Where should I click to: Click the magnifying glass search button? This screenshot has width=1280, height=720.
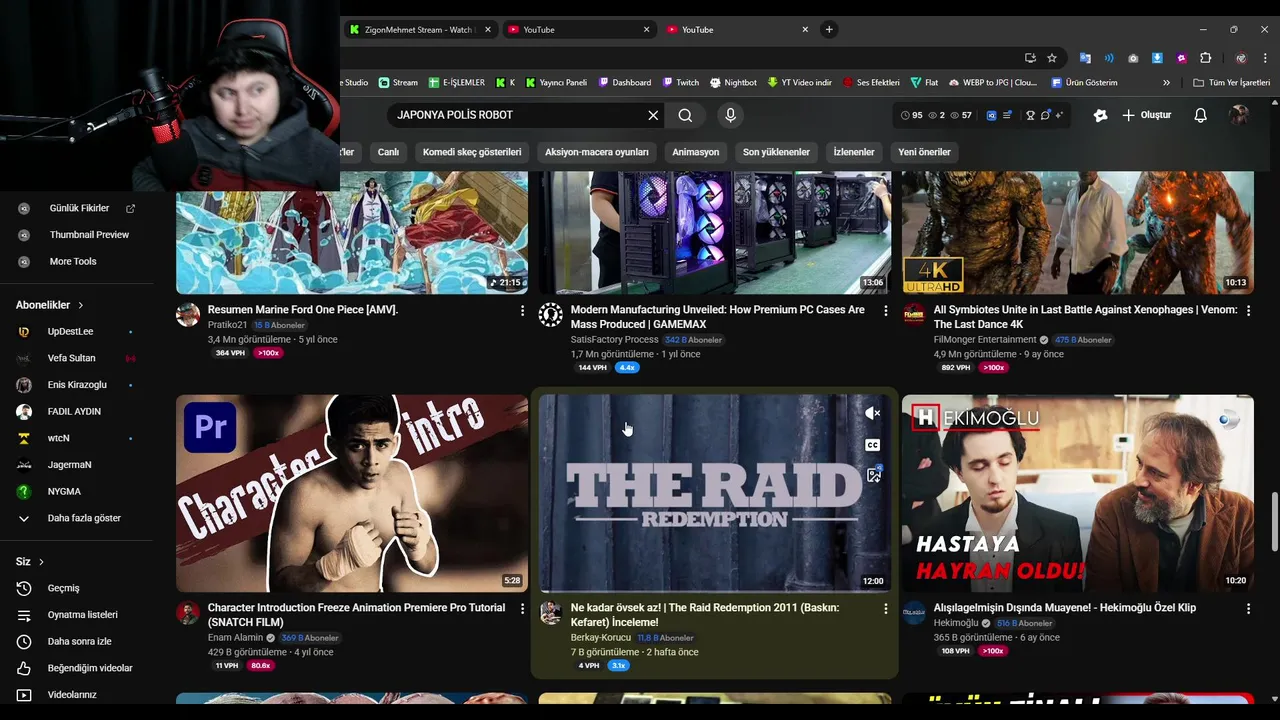685,115
